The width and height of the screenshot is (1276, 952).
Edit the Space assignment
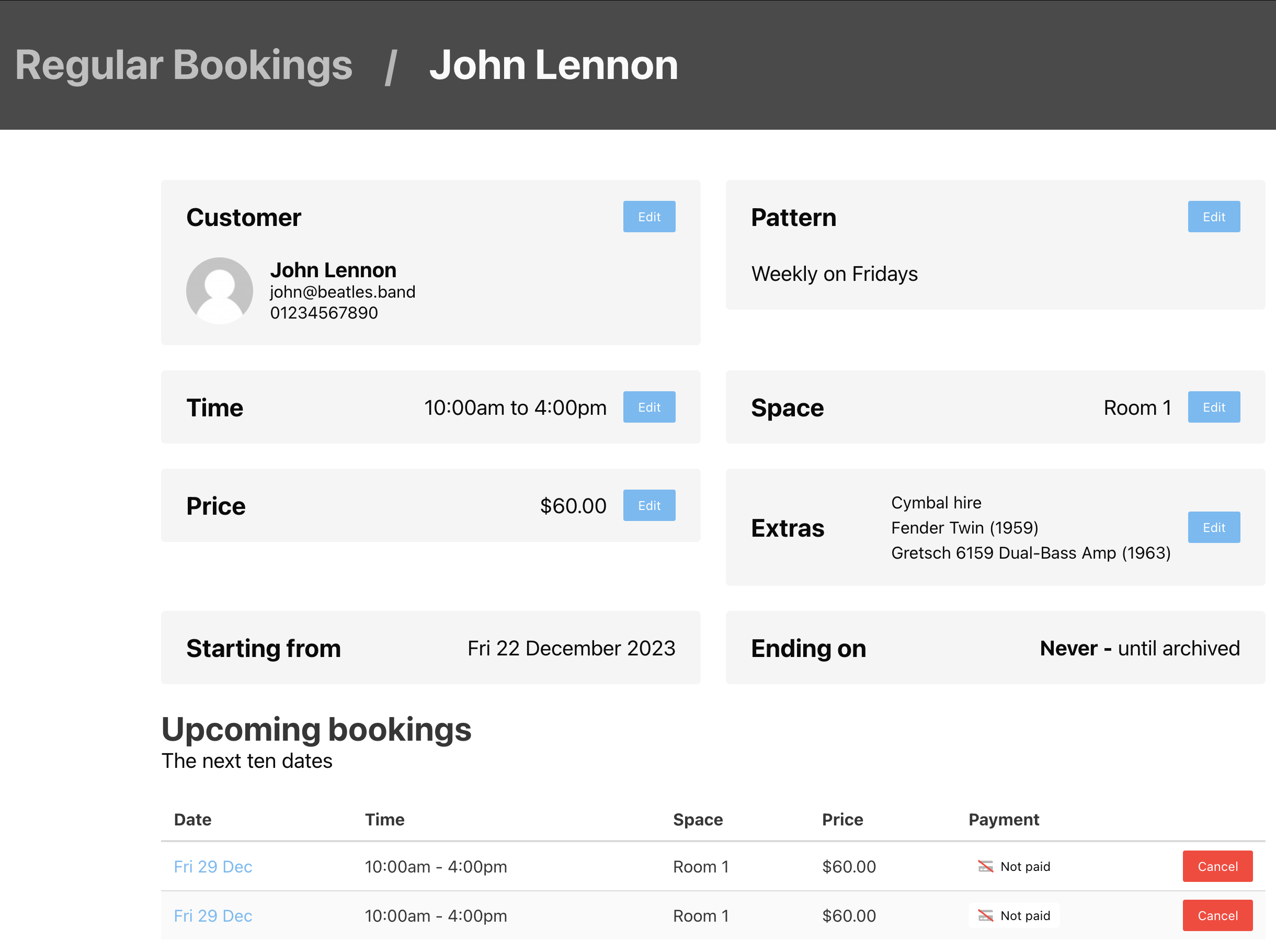tap(1213, 407)
